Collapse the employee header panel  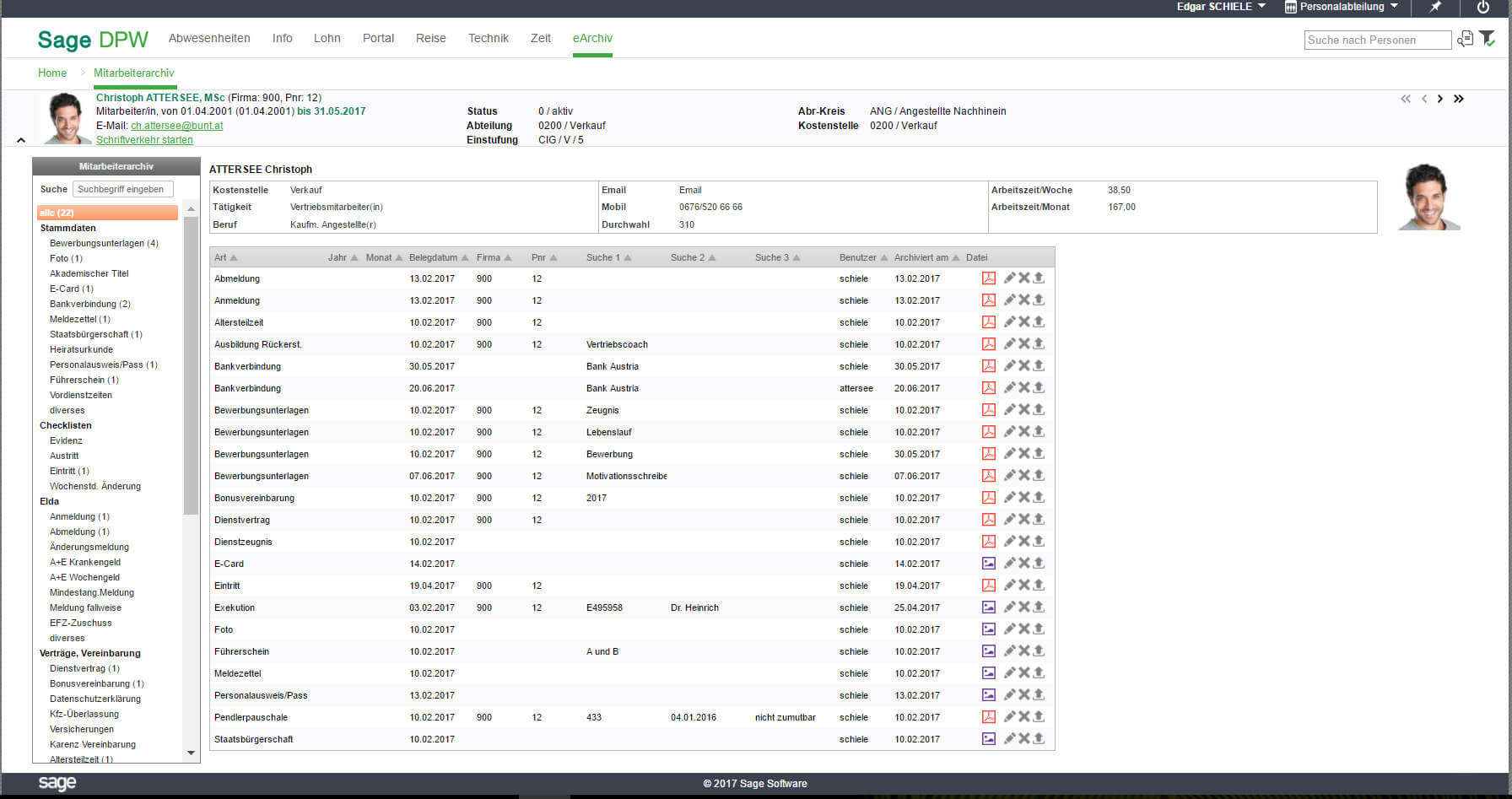[21, 140]
